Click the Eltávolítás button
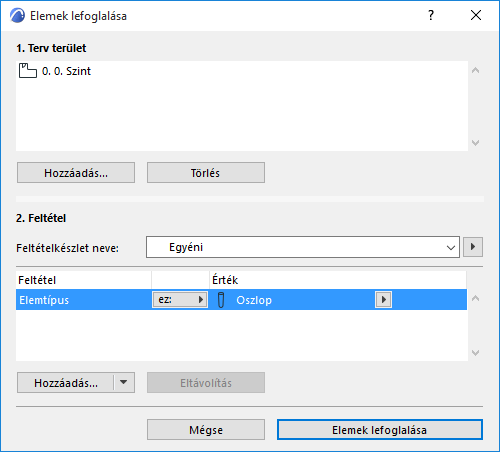The image size is (500, 452). pyautogui.click(x=206, y=383)
